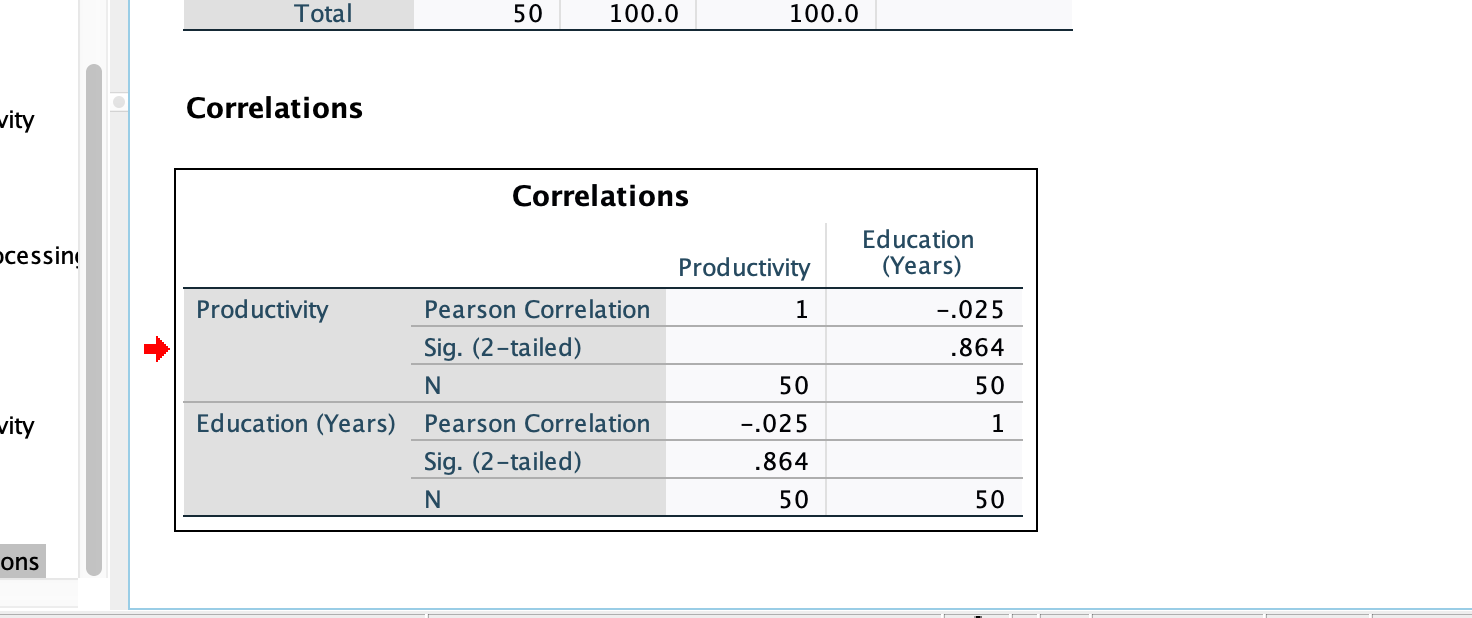This screenshot has height=618, width=1472.
Task: Select the second 'Productivity' entry in outline pane
Action: (18, 425)
